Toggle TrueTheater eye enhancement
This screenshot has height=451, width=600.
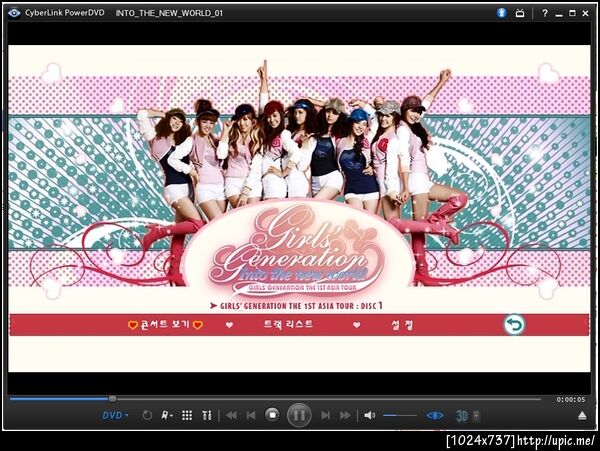click(x=435, y=415)
